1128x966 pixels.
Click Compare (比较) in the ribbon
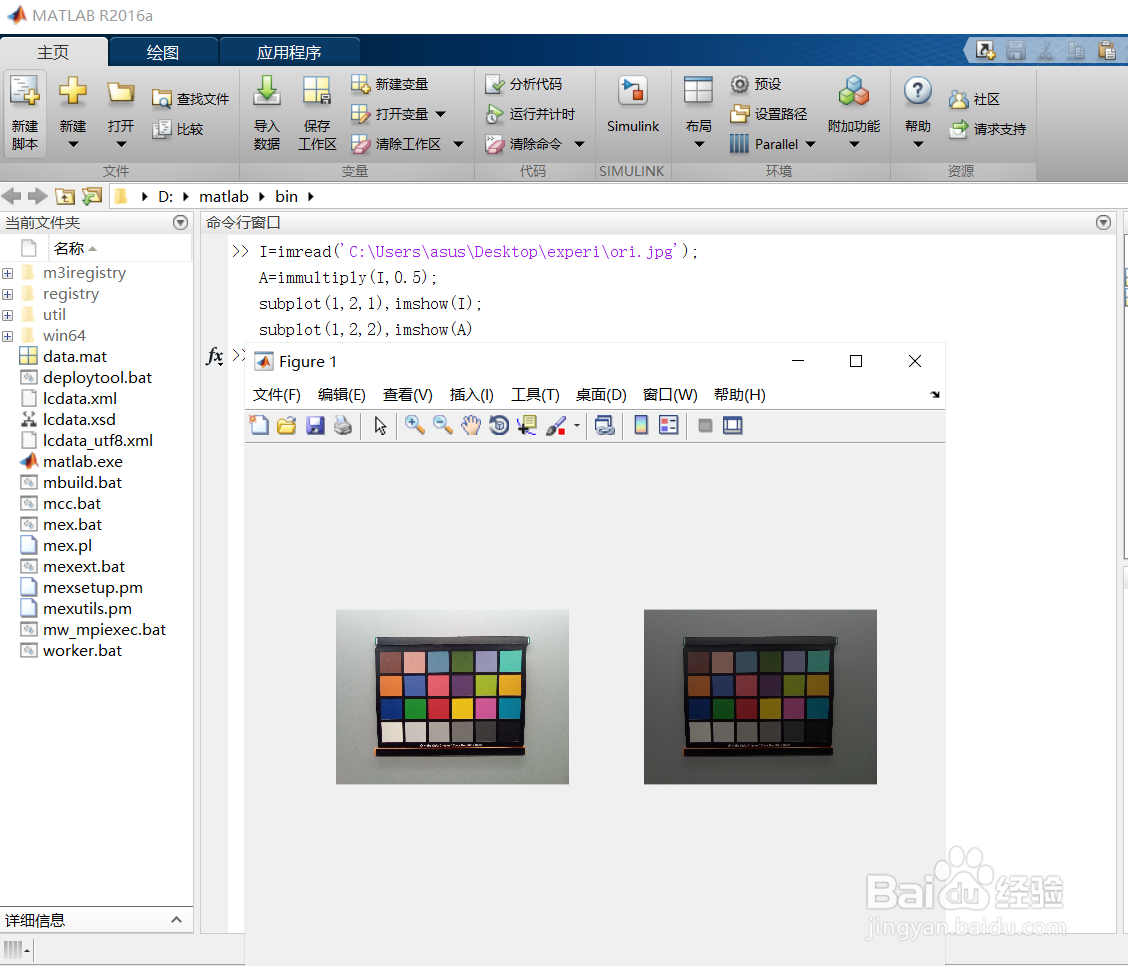point(178,129)
